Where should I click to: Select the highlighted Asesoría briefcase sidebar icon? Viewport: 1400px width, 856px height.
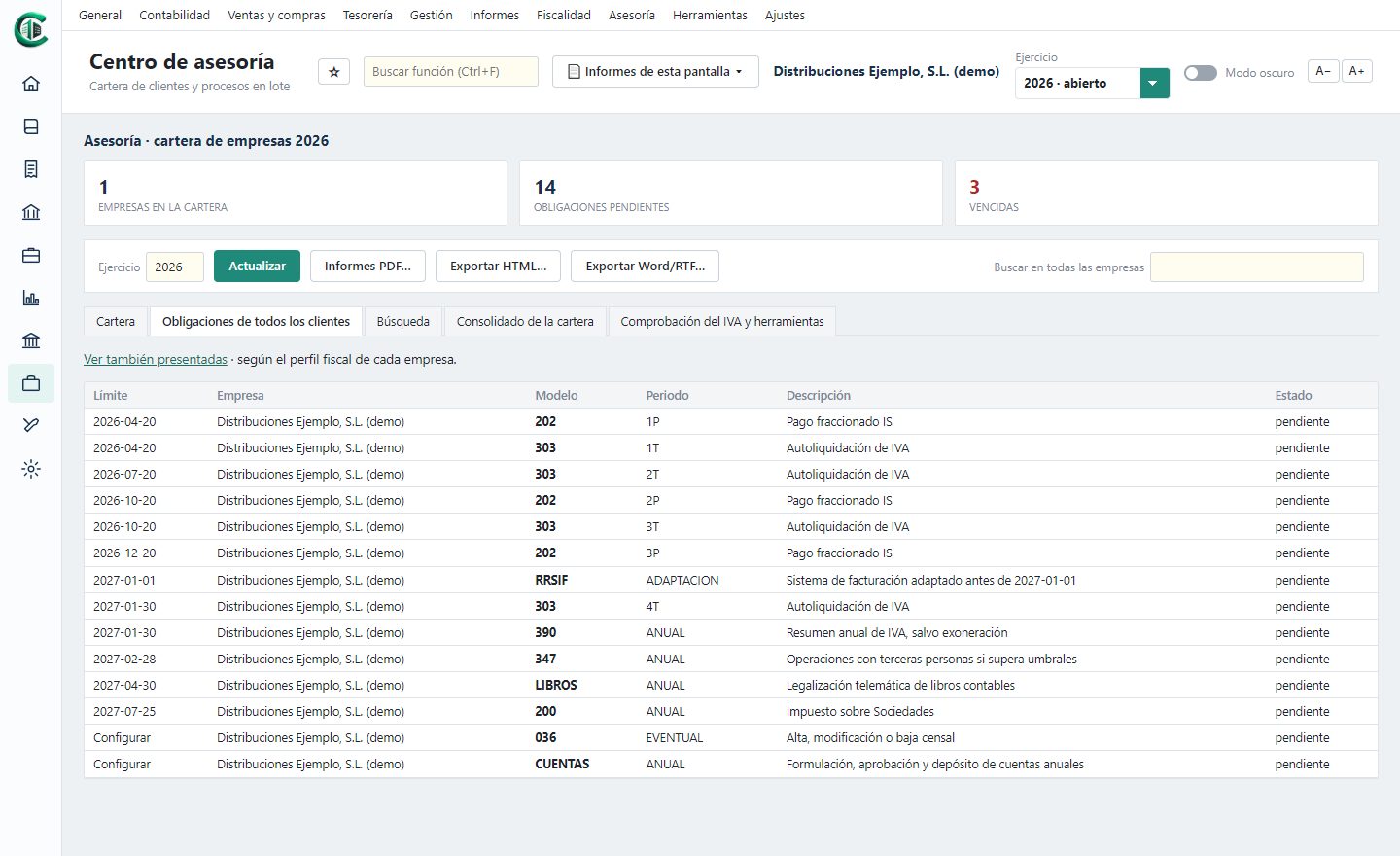pos(31,383)
